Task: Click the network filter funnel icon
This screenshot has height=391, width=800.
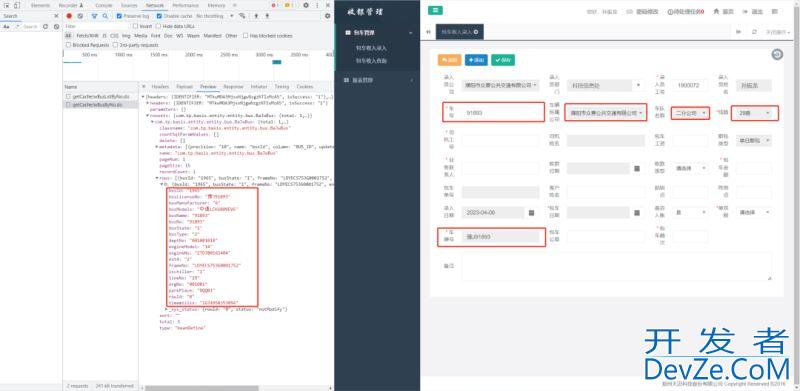Action: click(94, 16)
